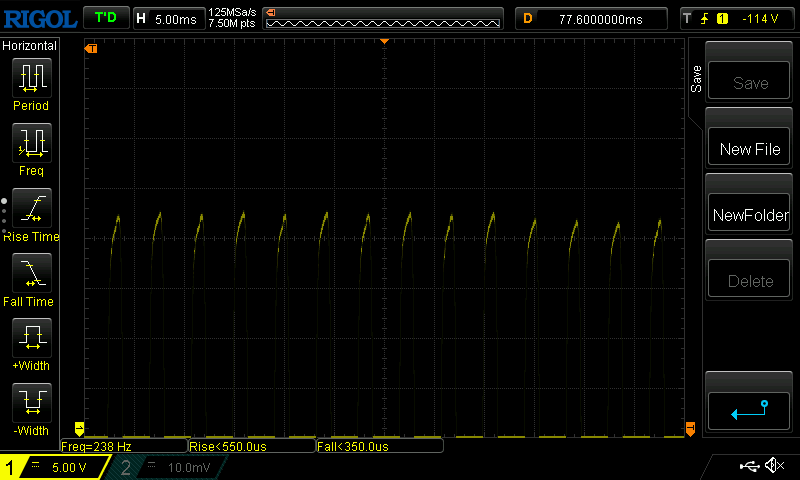
Task: Select the -114 V trigger level value
Action: [760, 19]
